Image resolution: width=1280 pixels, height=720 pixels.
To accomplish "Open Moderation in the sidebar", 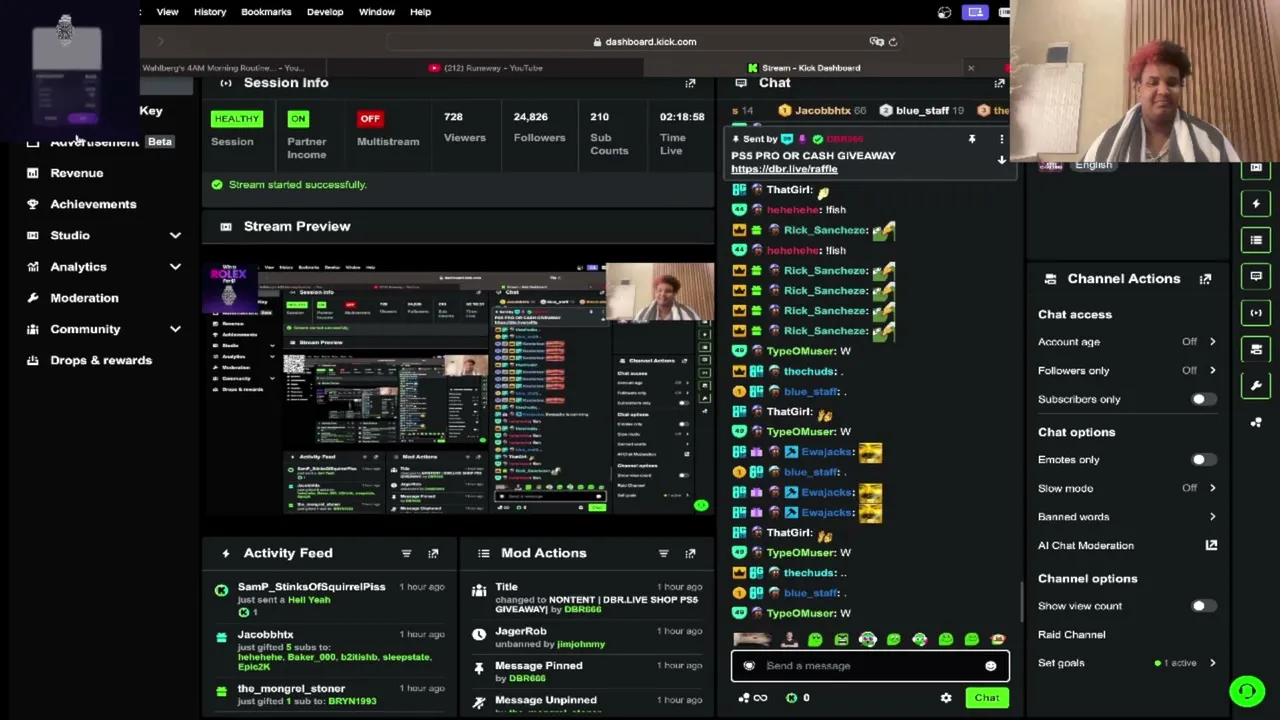I will [x=84, y=298].
